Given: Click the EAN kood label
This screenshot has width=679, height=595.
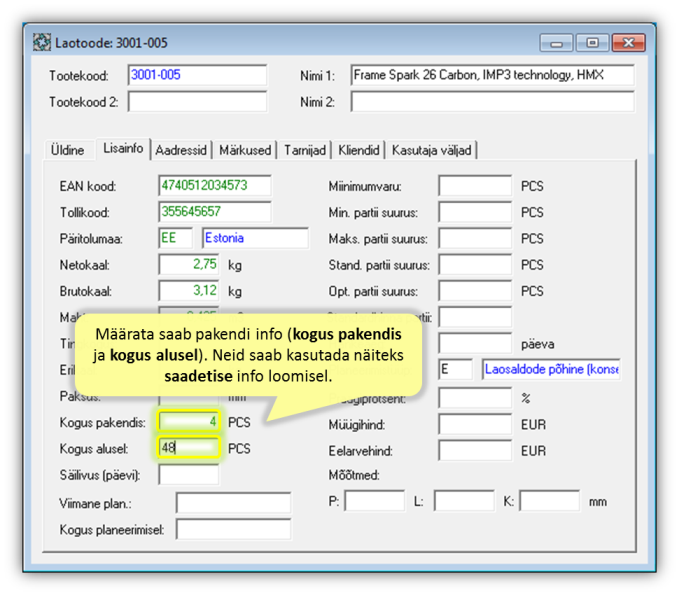Looking at the screenshot, I should pos(88,186).
